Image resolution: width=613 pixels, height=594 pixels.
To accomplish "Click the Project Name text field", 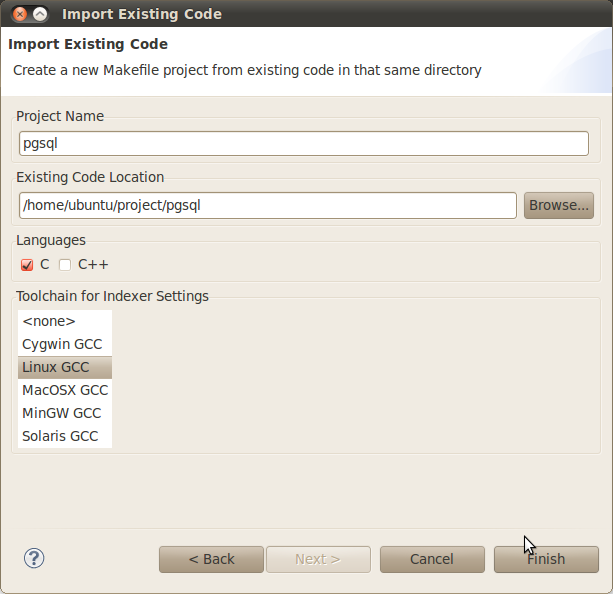I will click(x=303, y=143).
